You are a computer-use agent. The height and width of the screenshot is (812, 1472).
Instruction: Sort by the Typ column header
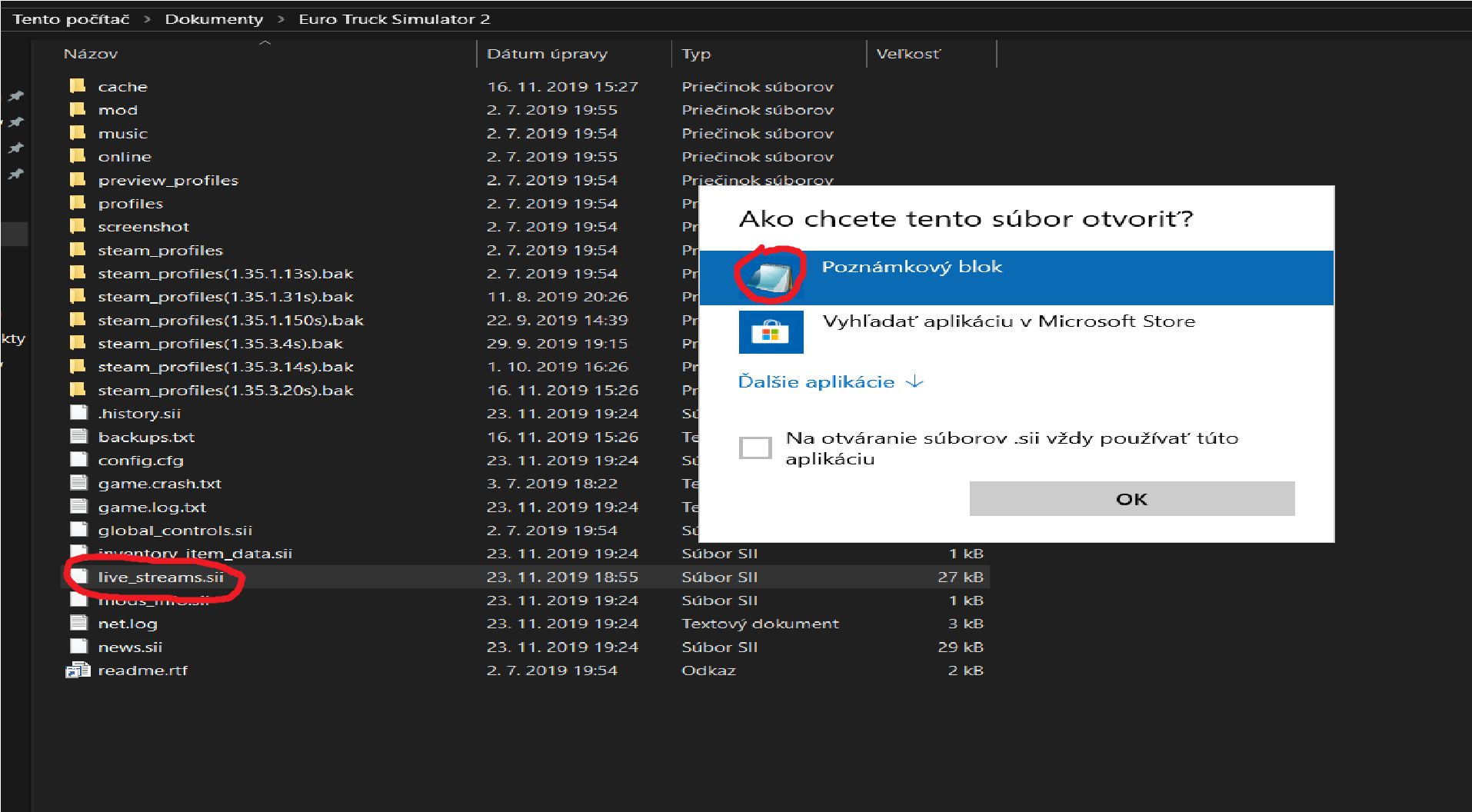(x=696, y=54)
